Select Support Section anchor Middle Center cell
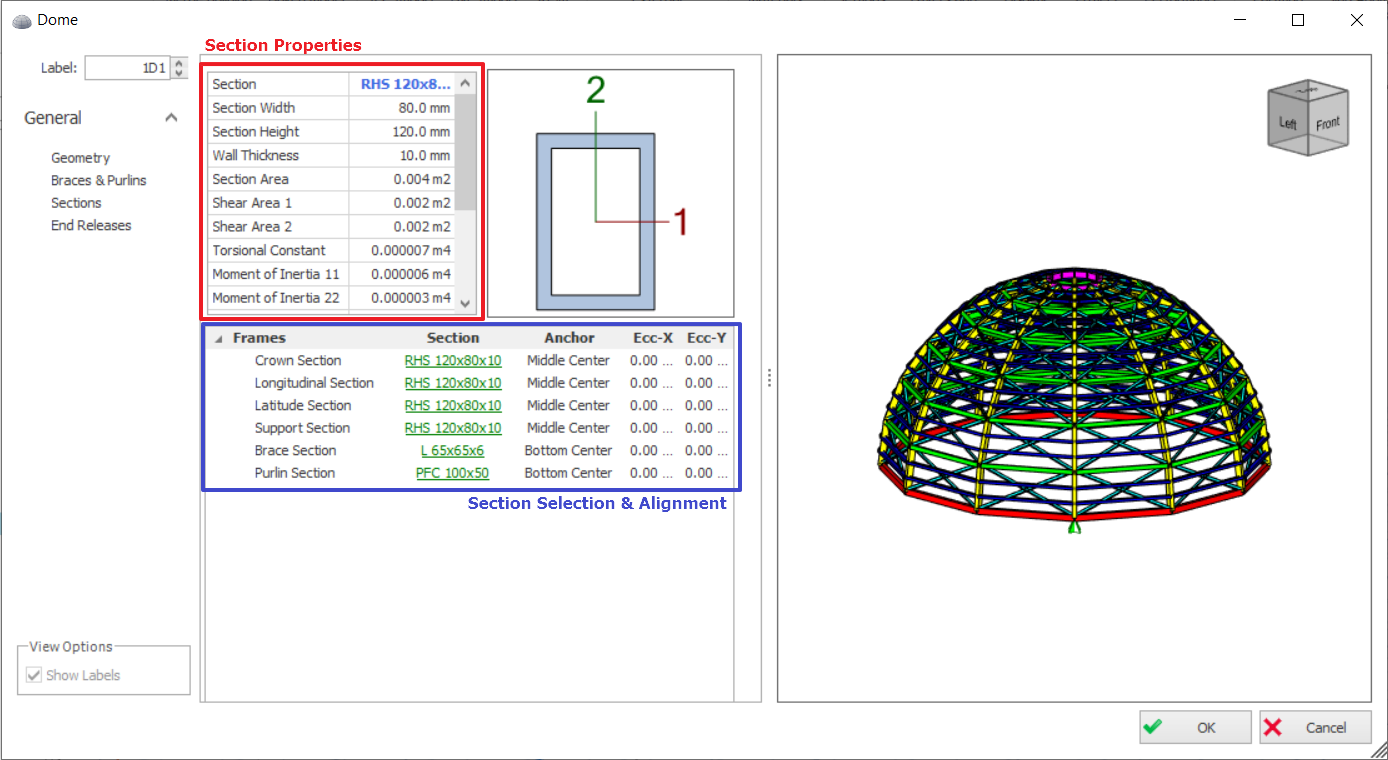Viewport: 1388px width, 760px height. pyautogui.click(x=568, y=428)
